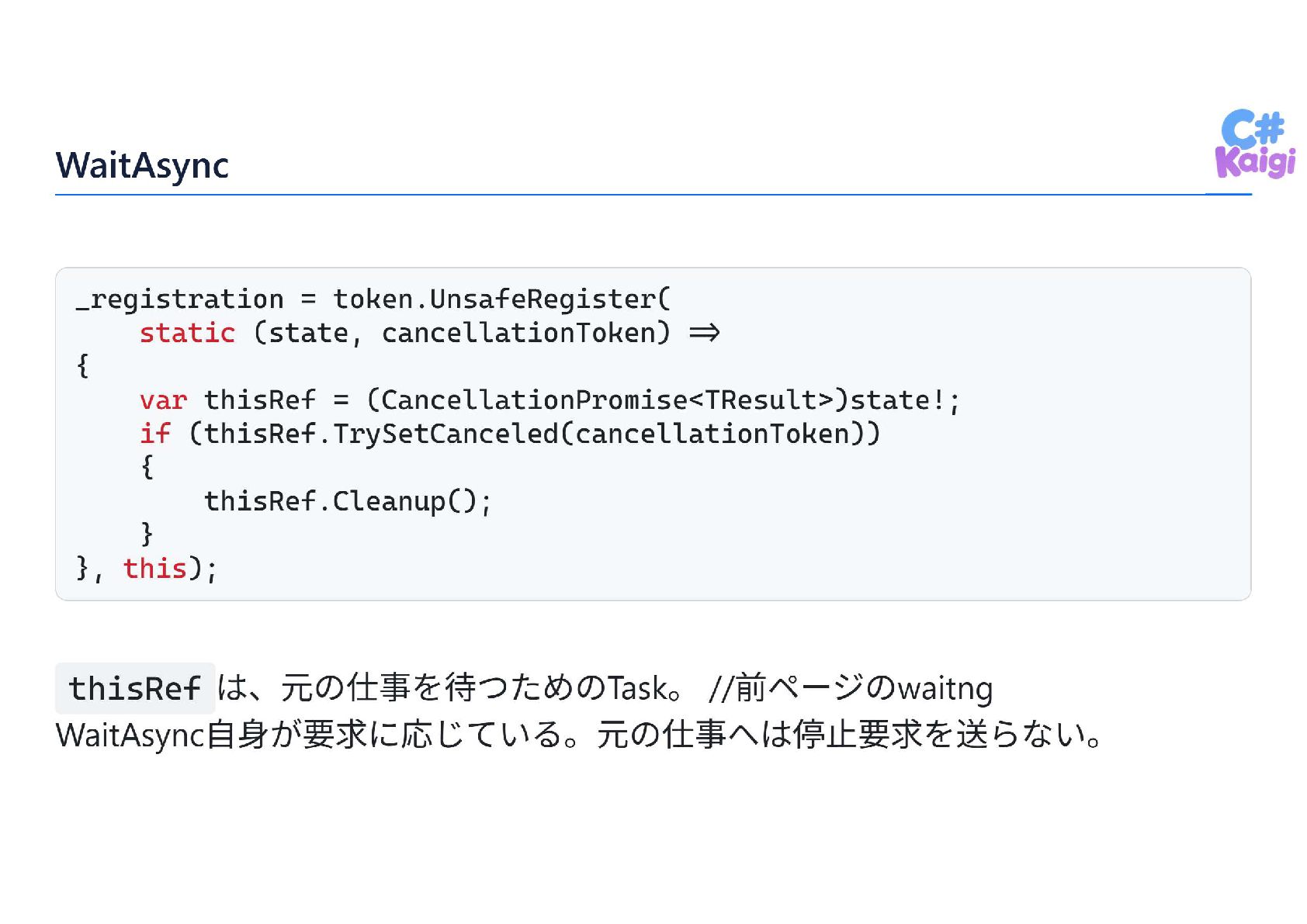The height and width of the screenshot is (924, 1307).
Task: Click the arrow lambda symbol after cancellationToken)
Action: 704,333
